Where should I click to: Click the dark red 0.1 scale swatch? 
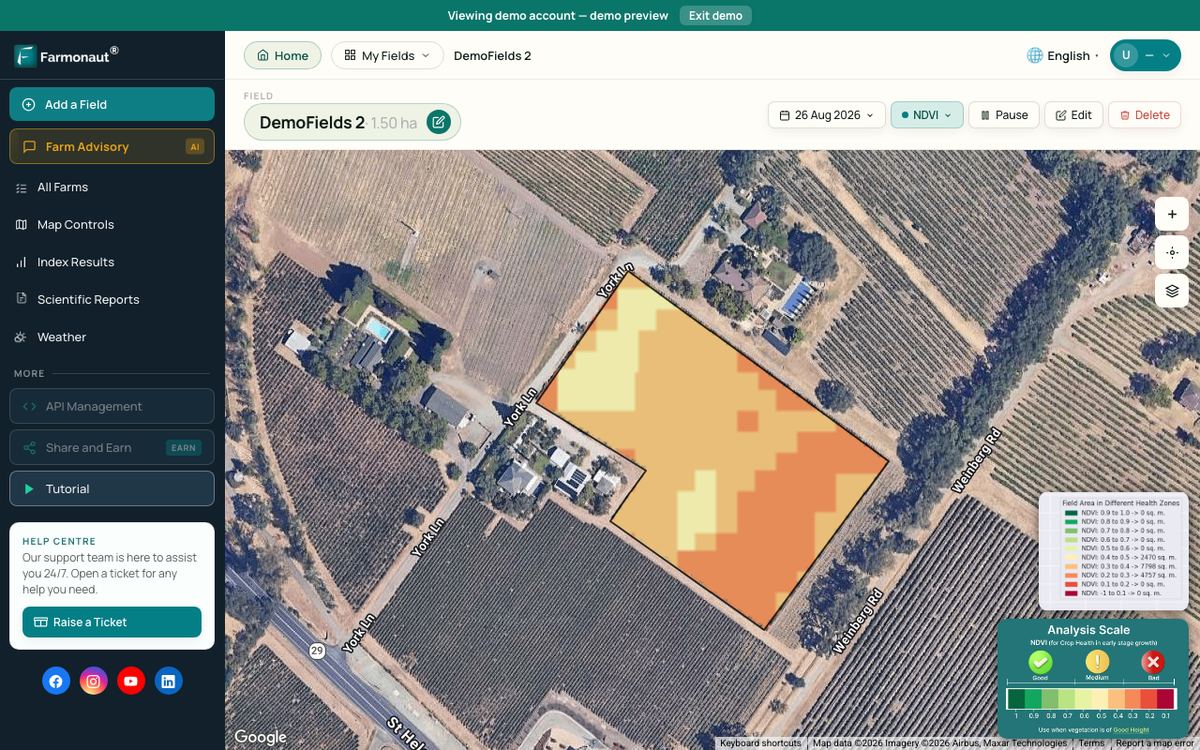(1165, 699)
